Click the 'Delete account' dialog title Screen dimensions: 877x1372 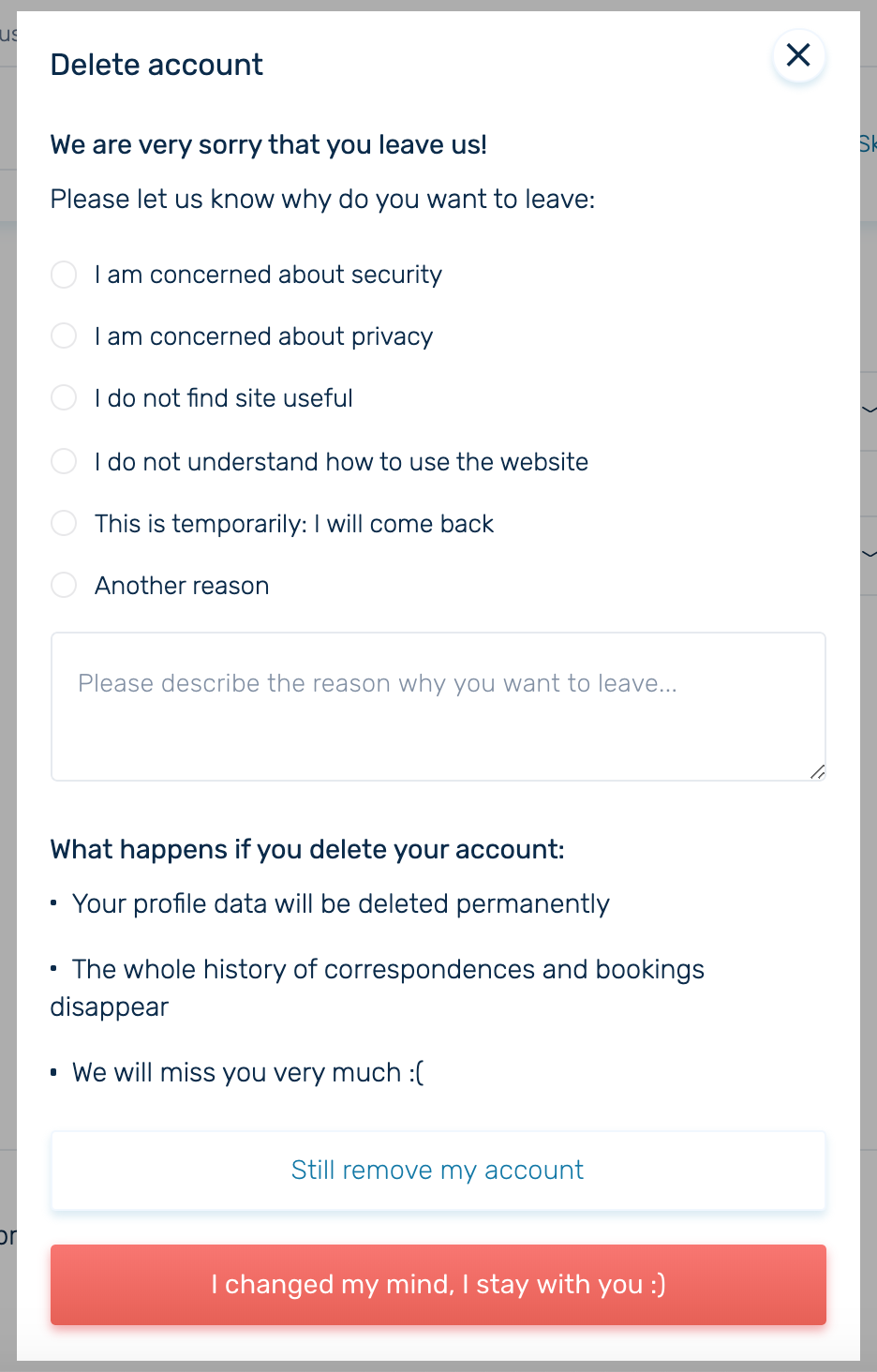pyautogui.click(x=156, y=65)
